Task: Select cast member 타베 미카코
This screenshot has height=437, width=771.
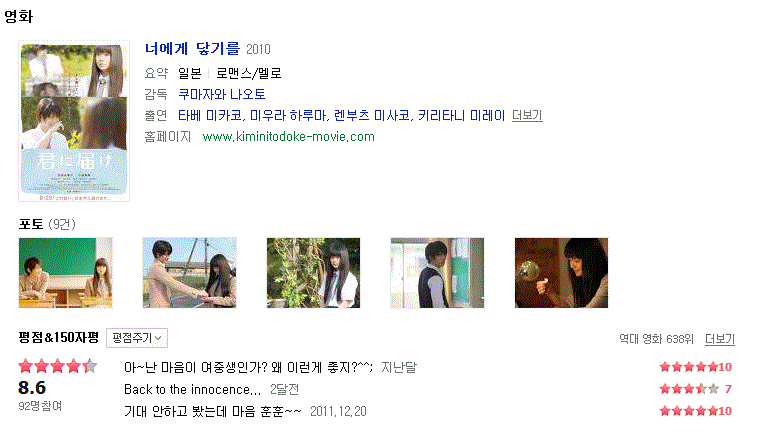Action: click(210, 116)
